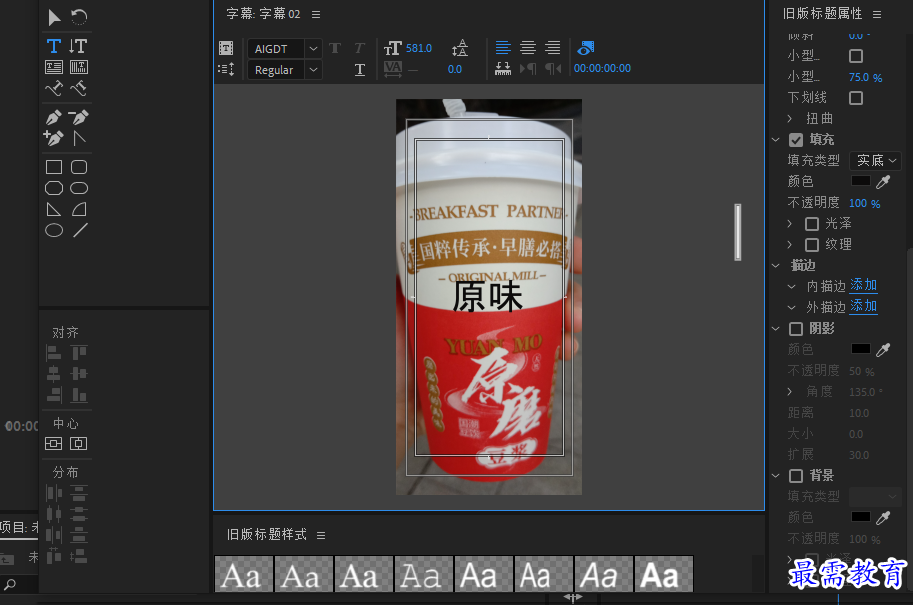Image resolution: width=913 pixels, height=605 pixels.
Task: Toggle Show Background Video icon
Action: [586, 48]
